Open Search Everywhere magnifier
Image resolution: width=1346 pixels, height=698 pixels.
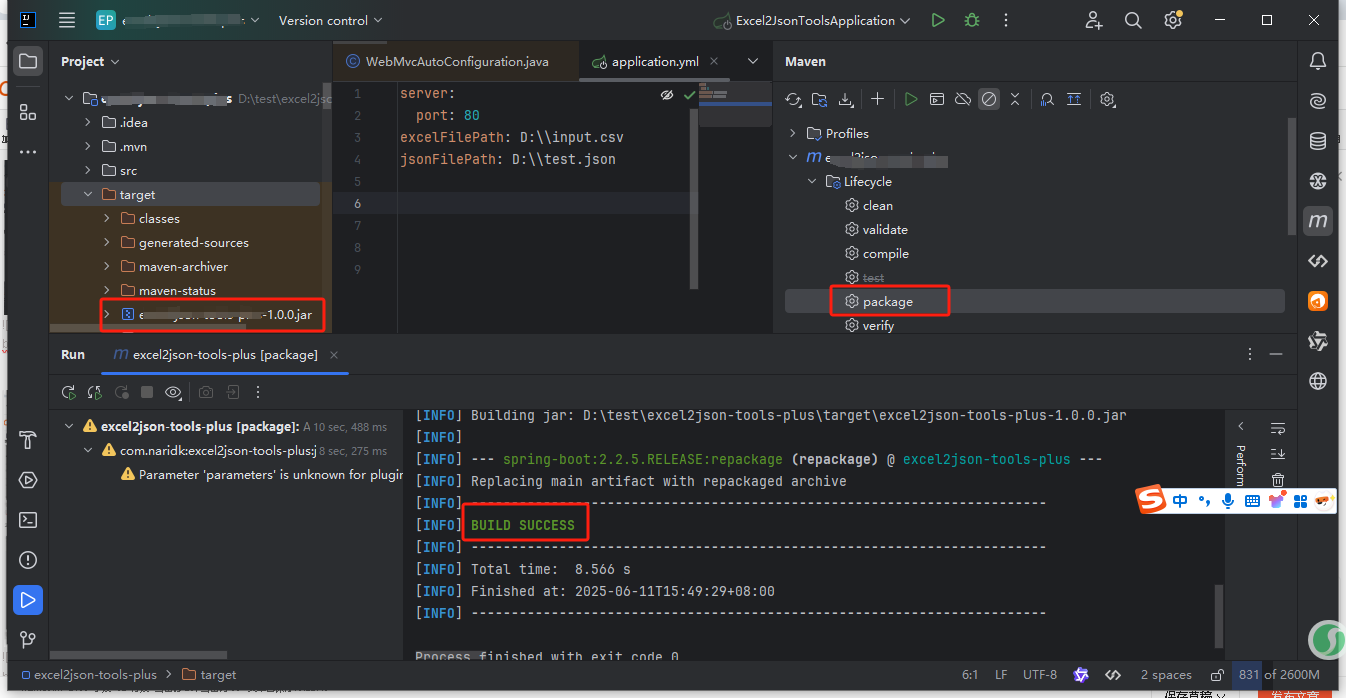1133,20
